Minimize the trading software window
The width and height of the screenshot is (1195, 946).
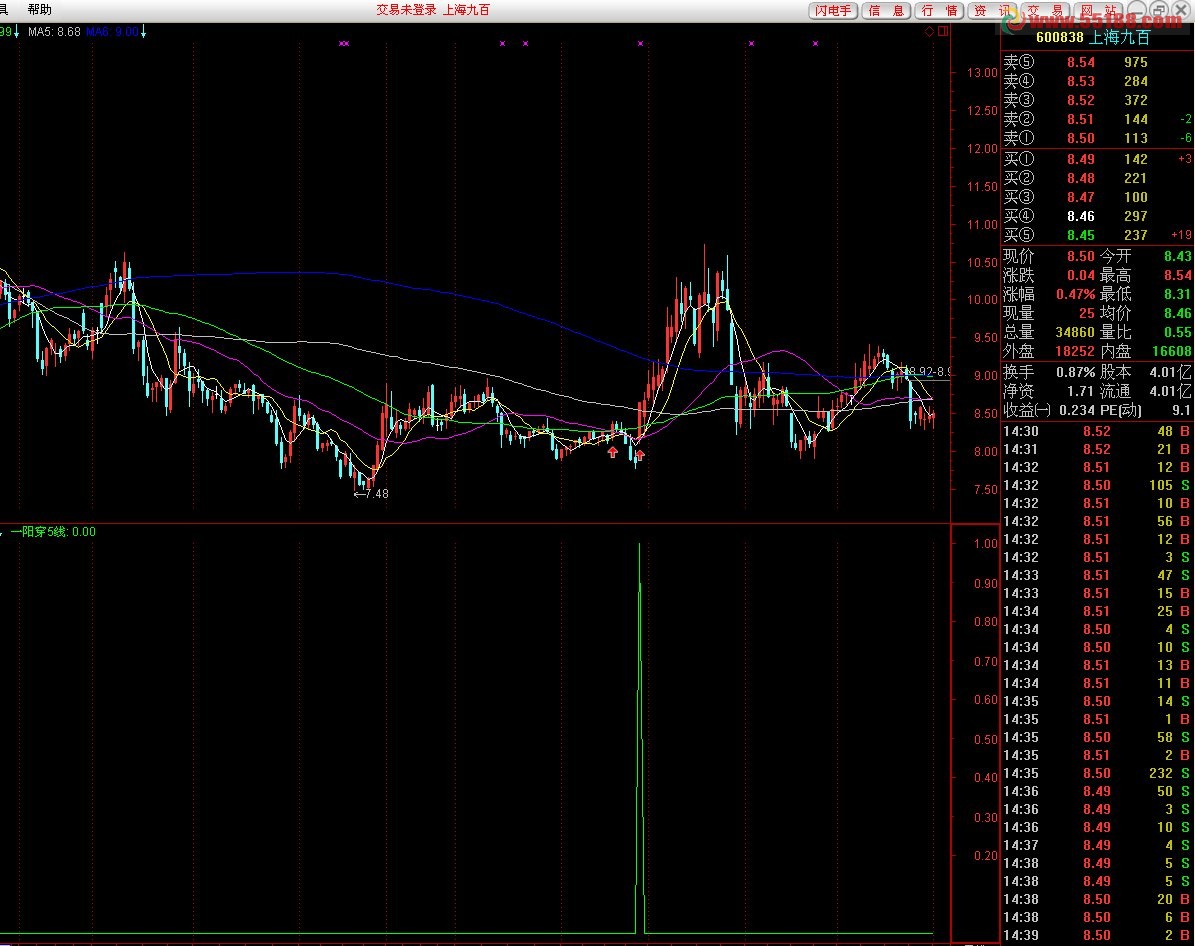pyautogui.click(x=1139, y=10)
